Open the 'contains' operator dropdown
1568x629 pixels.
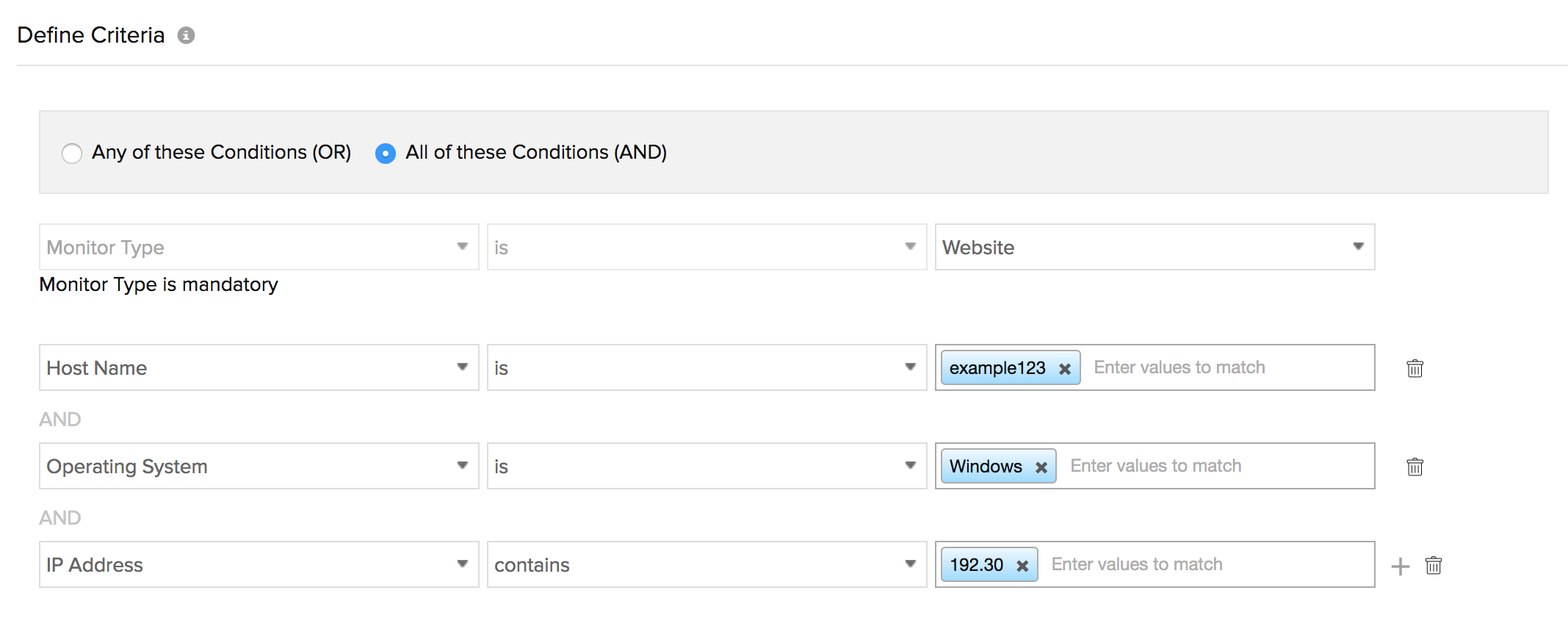706,565
